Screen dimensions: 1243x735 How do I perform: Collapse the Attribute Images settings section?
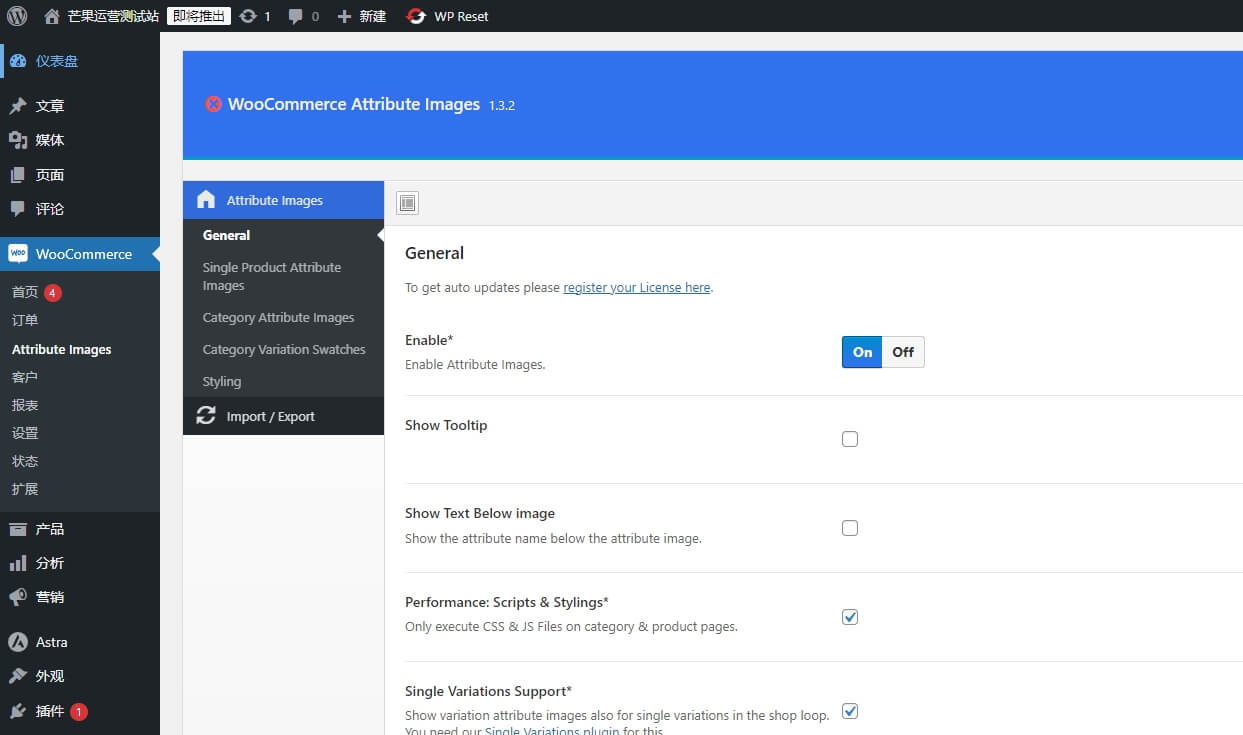tap(274, 200)
